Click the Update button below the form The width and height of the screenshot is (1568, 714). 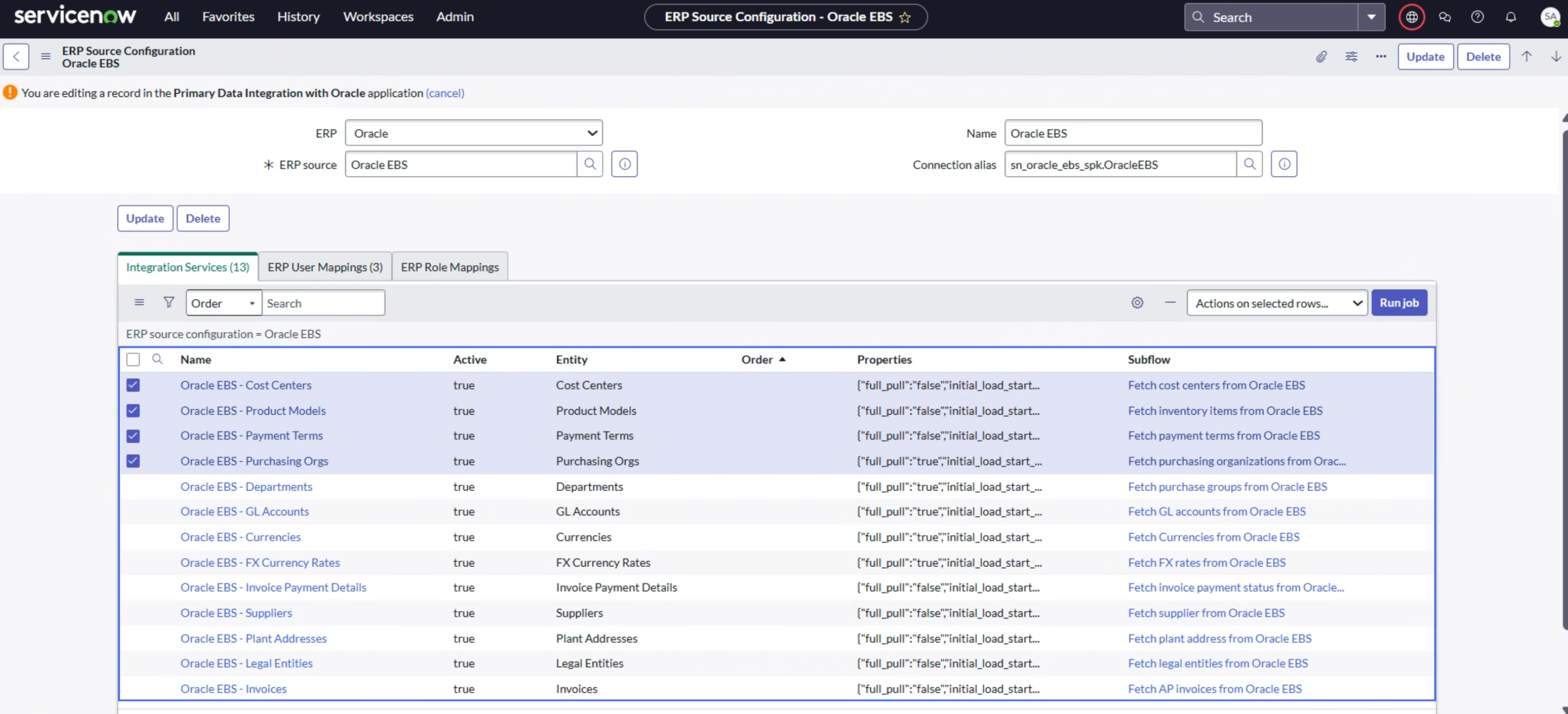click(145, 218)
